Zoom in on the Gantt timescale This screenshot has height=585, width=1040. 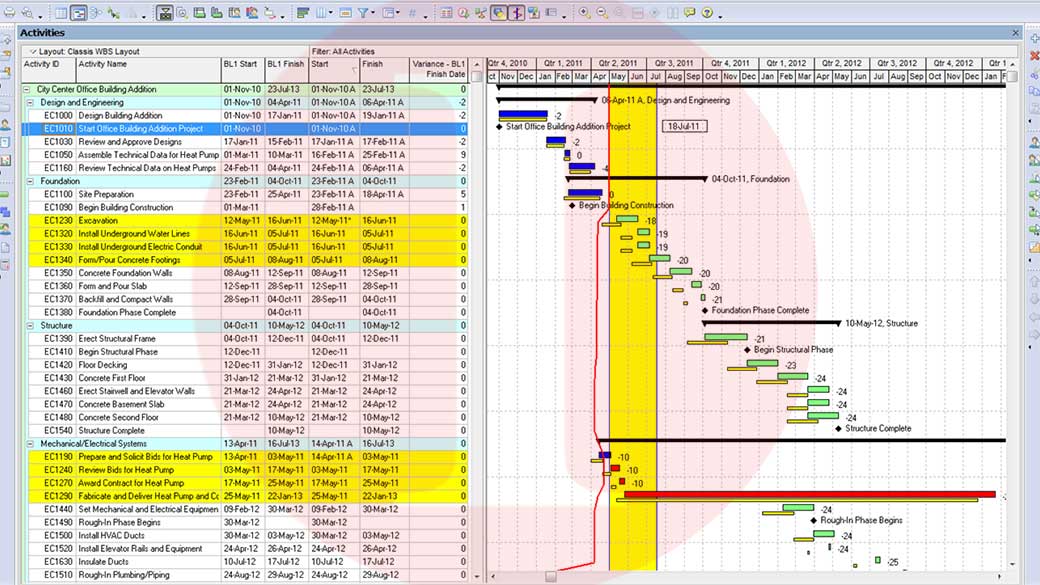584,13
